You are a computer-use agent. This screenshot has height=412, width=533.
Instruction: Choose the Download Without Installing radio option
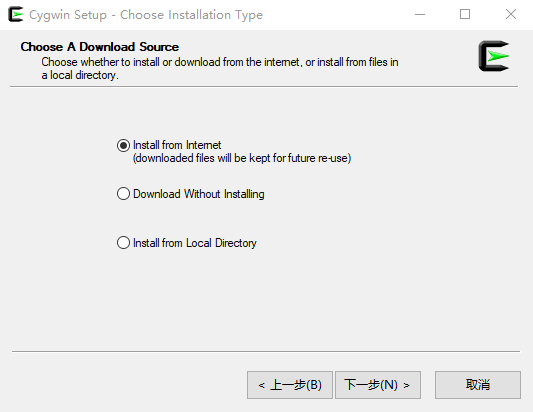tap(123, 194)
